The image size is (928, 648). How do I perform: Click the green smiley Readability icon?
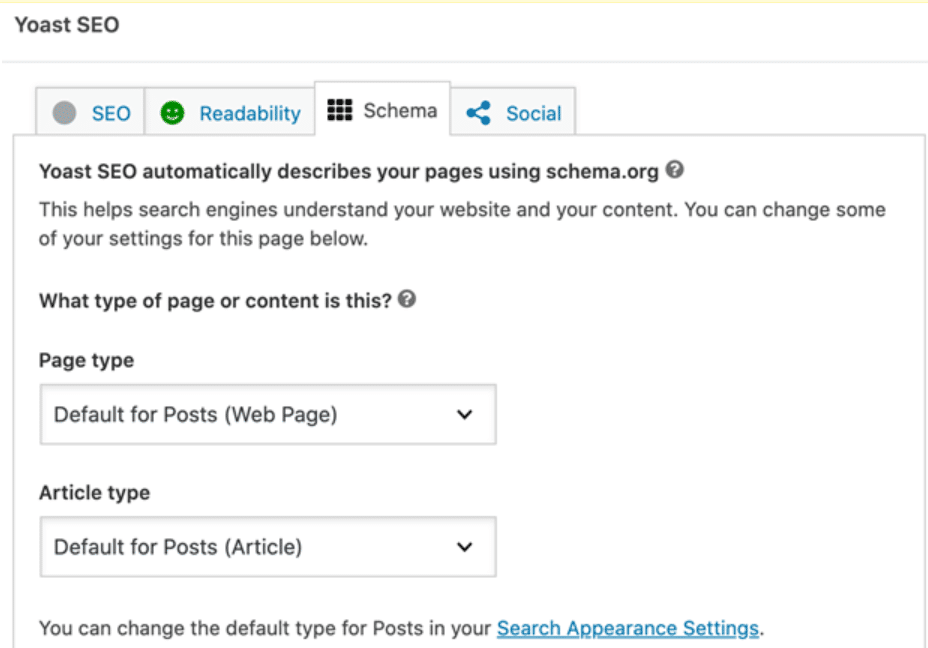click(173, 113)
